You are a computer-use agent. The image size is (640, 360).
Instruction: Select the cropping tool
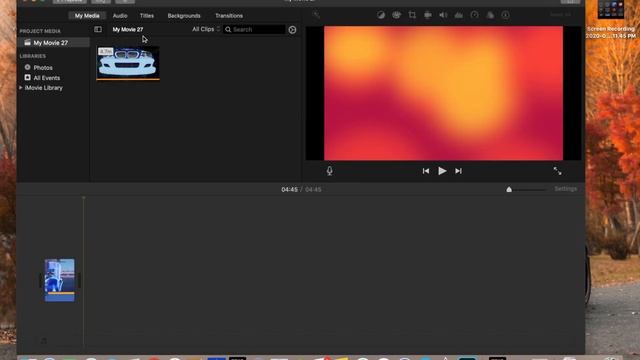click(412, 15)
